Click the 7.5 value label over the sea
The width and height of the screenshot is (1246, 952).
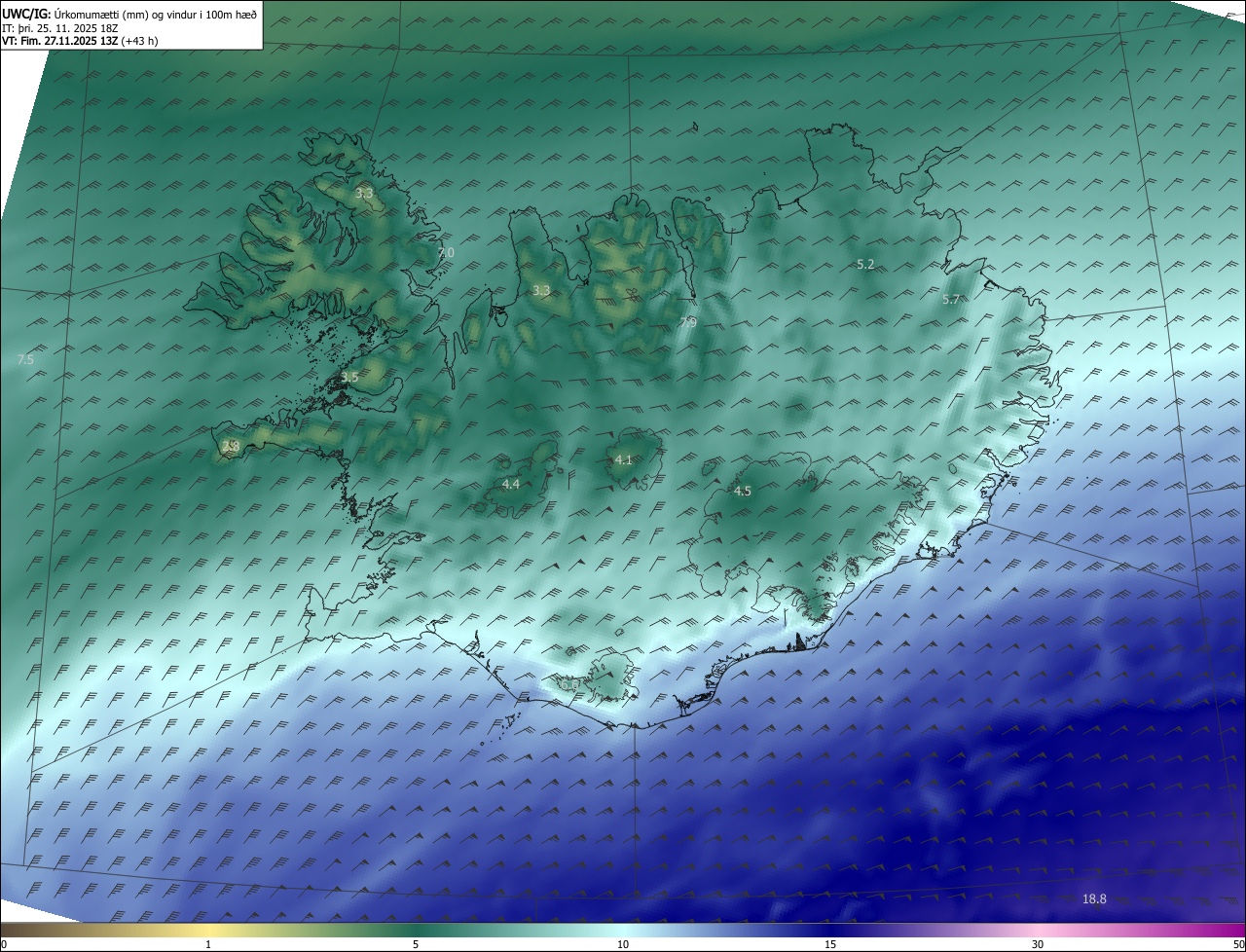tap(25, 360)
